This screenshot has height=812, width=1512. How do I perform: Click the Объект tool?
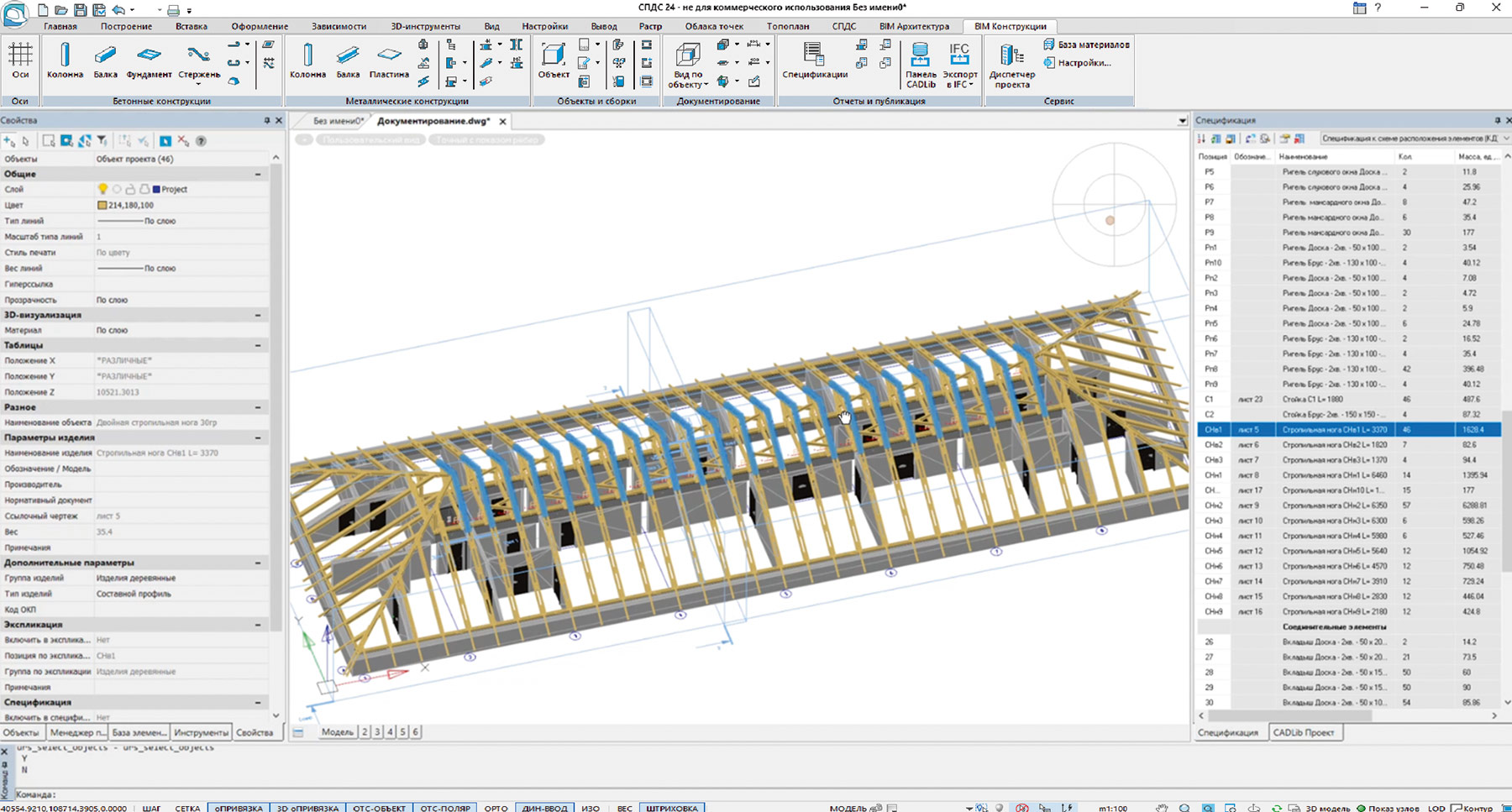(554, 60)
